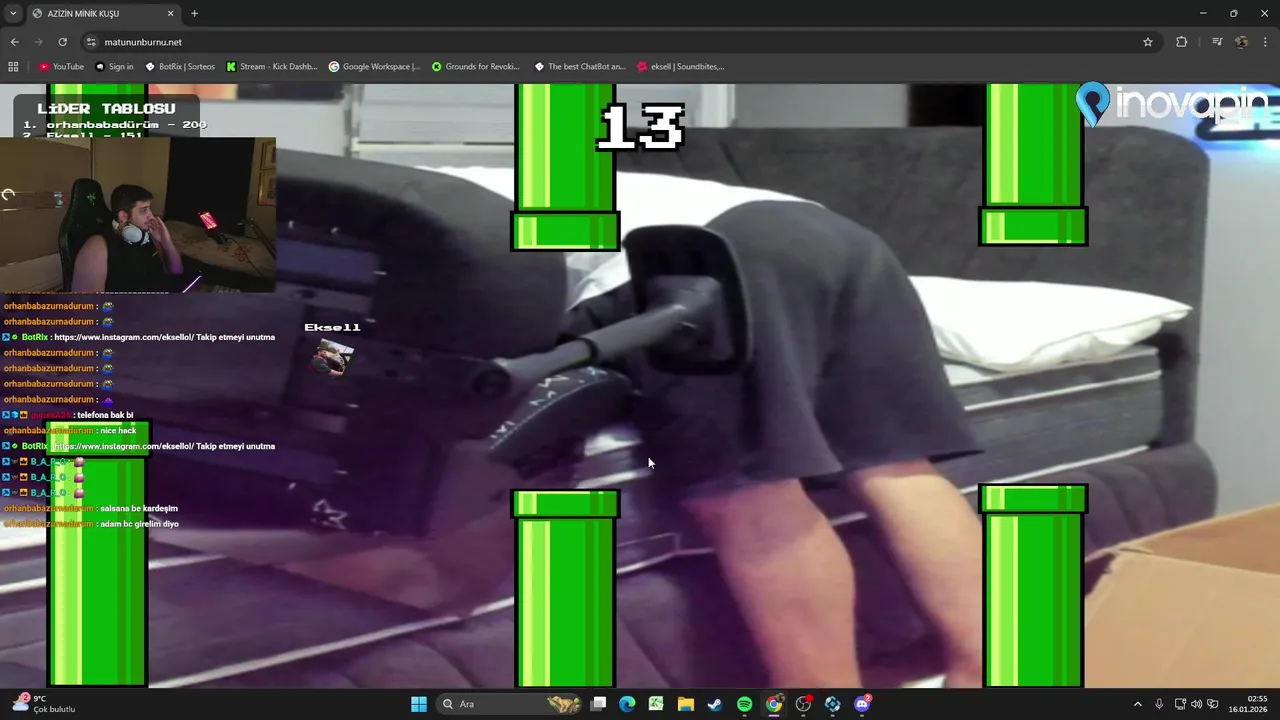Bookmark this page with the star icon
The height and width of the screenshot is (720, 1280).
point(1148,42)
